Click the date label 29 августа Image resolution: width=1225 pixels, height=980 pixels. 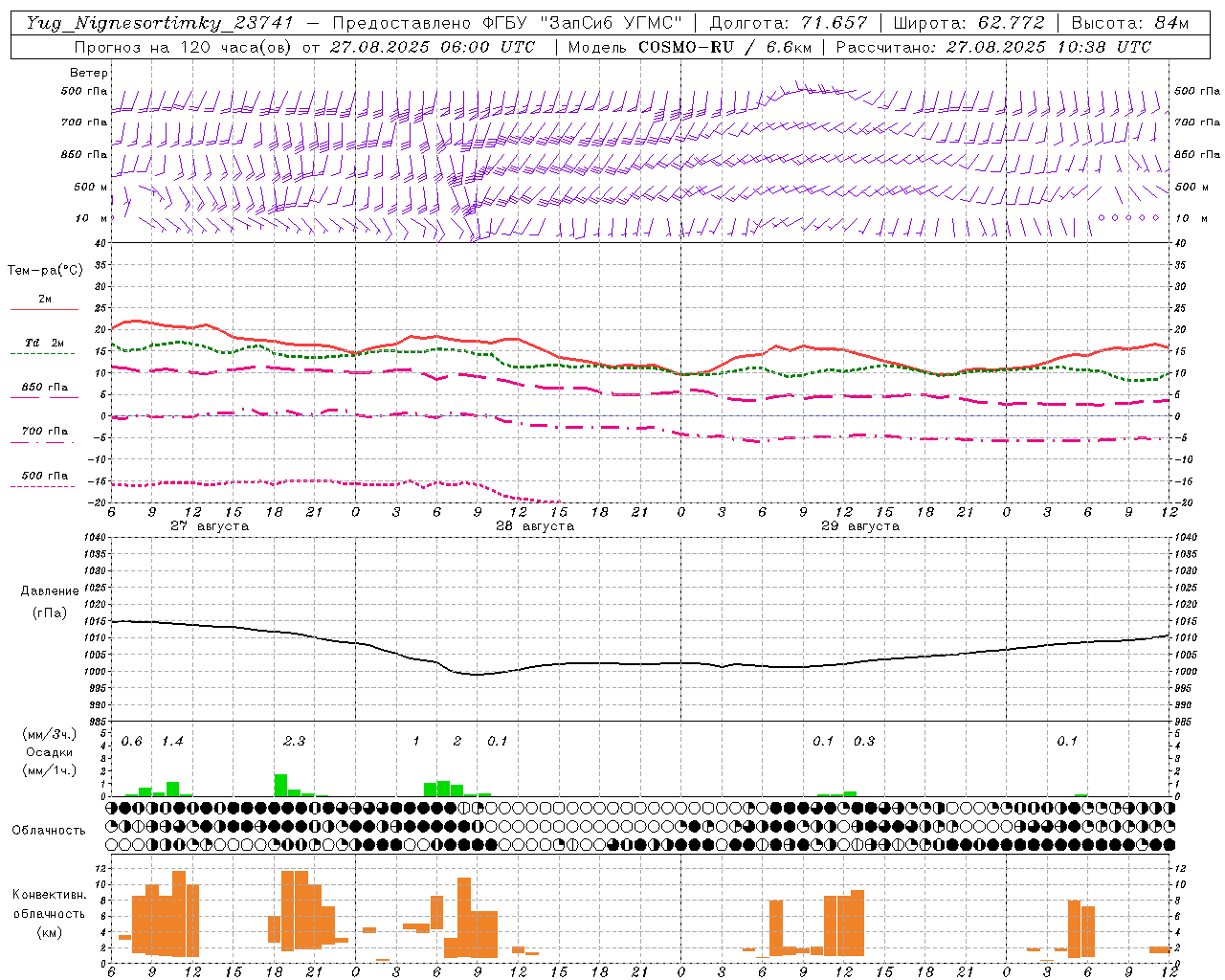point(860,526)
